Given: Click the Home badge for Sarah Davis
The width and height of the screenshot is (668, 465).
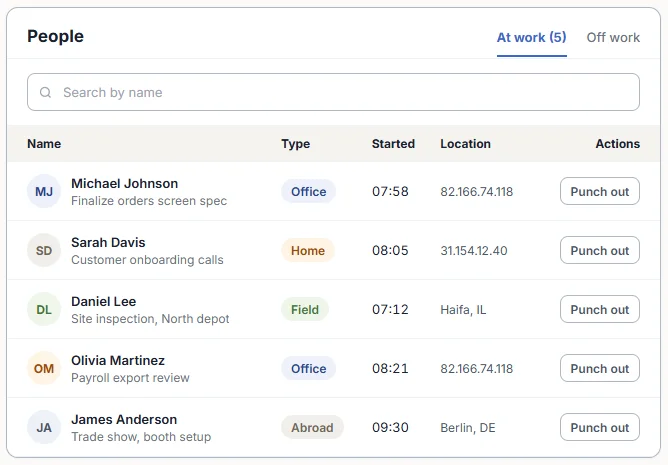Looking at the screenshot, I should [x=308, y=250].
